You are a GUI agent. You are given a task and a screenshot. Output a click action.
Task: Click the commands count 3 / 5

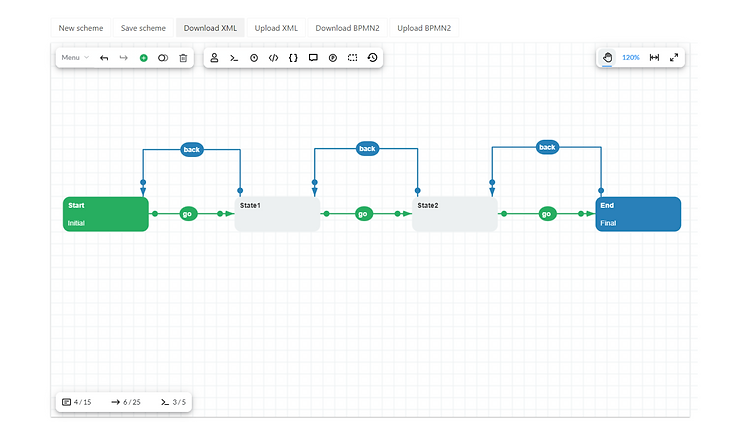(179, 402)
